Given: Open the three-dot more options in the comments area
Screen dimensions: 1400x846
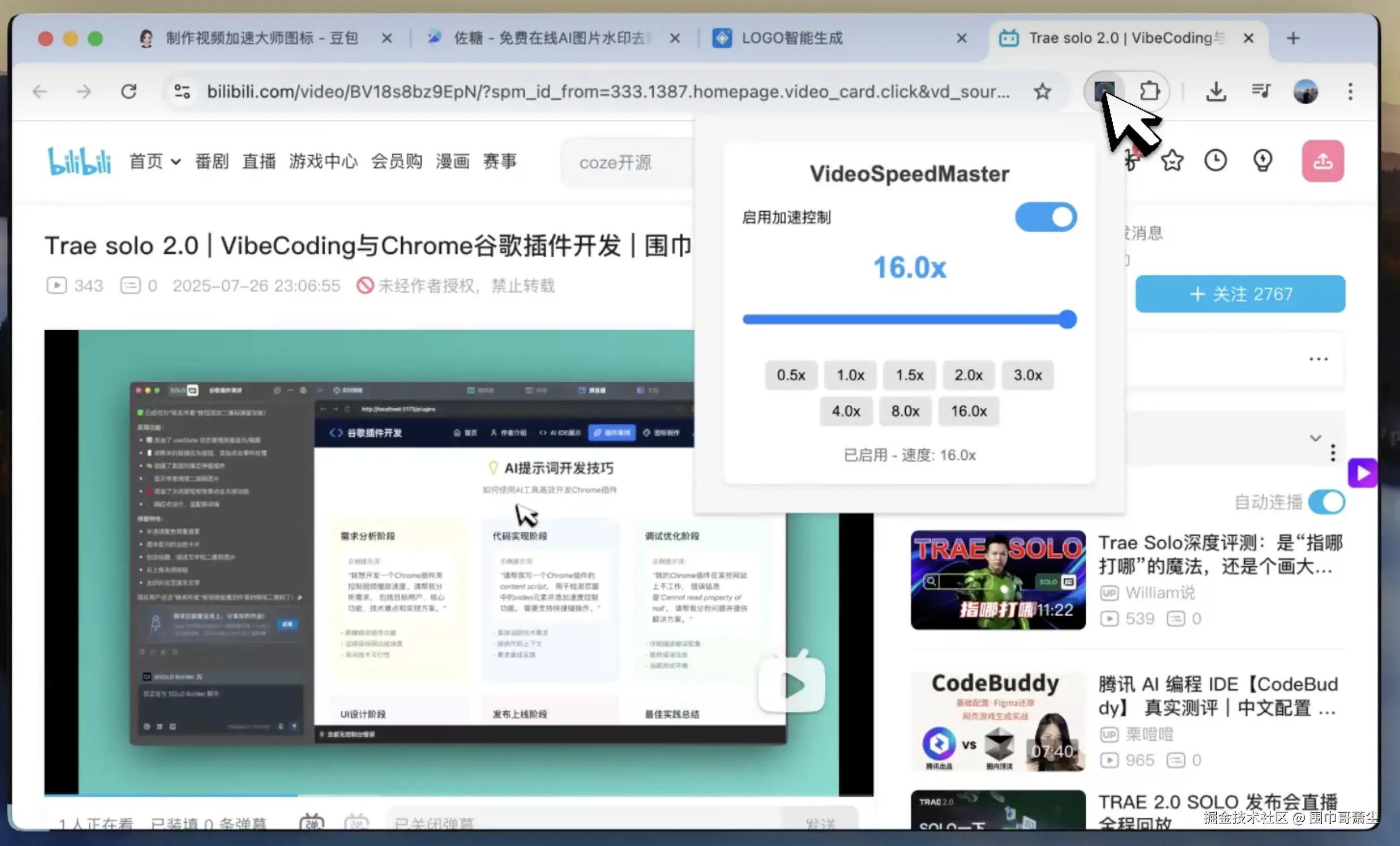Looking at the screenshot, I should (x=1318, y=358).
